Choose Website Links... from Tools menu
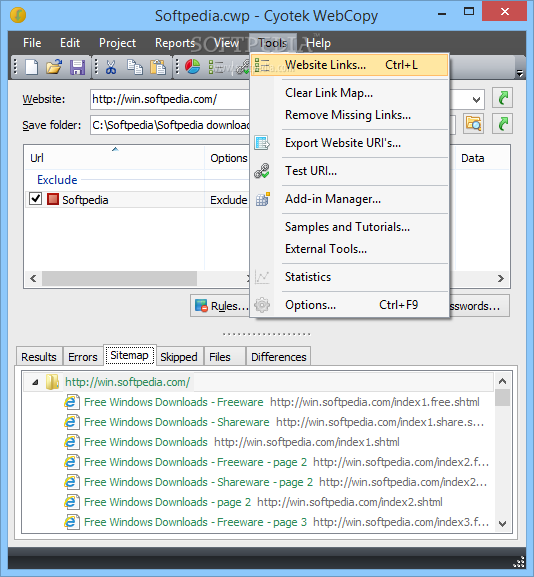 point(350,65)
